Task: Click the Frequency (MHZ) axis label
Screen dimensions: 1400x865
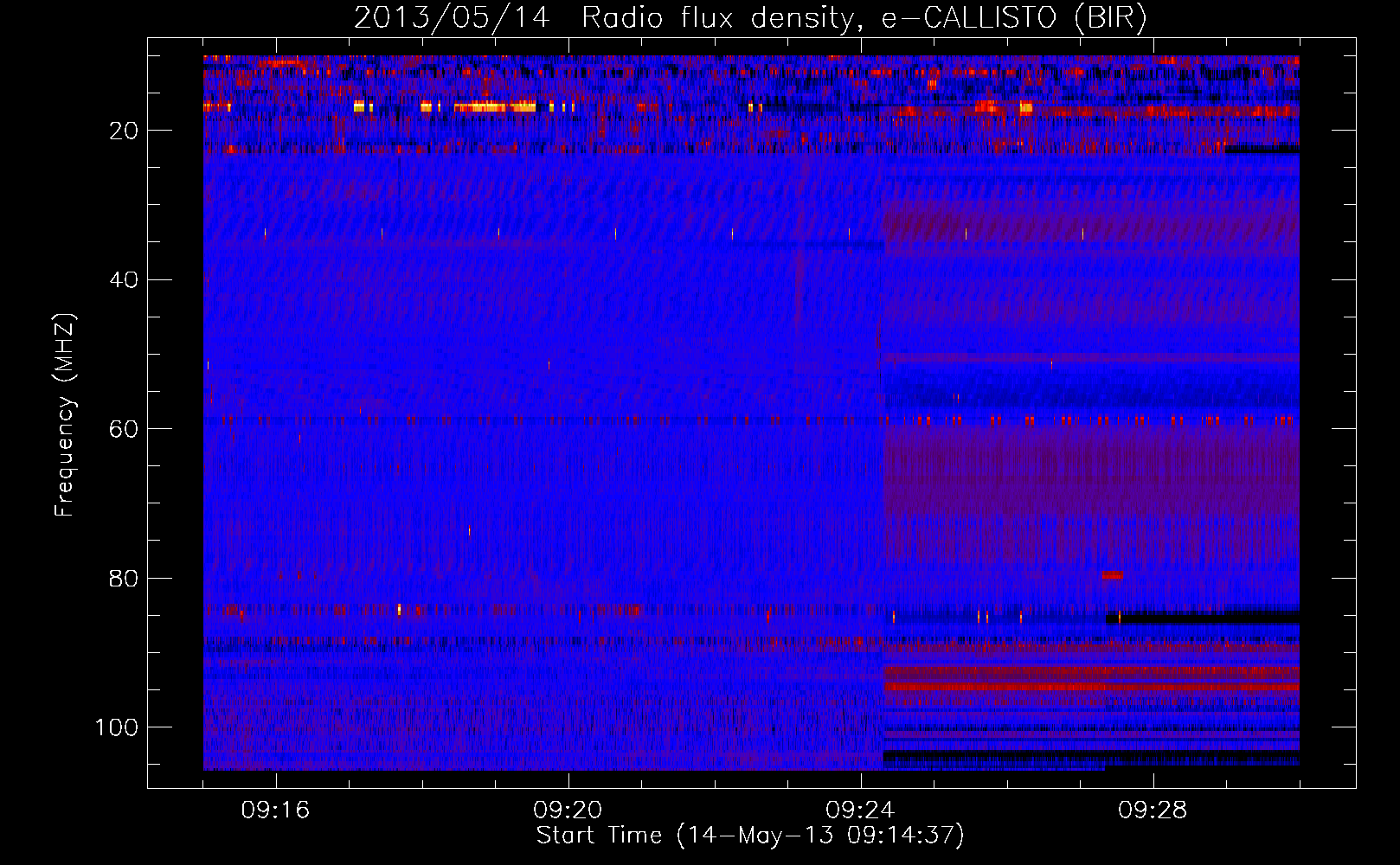Action: click(65, 415)
